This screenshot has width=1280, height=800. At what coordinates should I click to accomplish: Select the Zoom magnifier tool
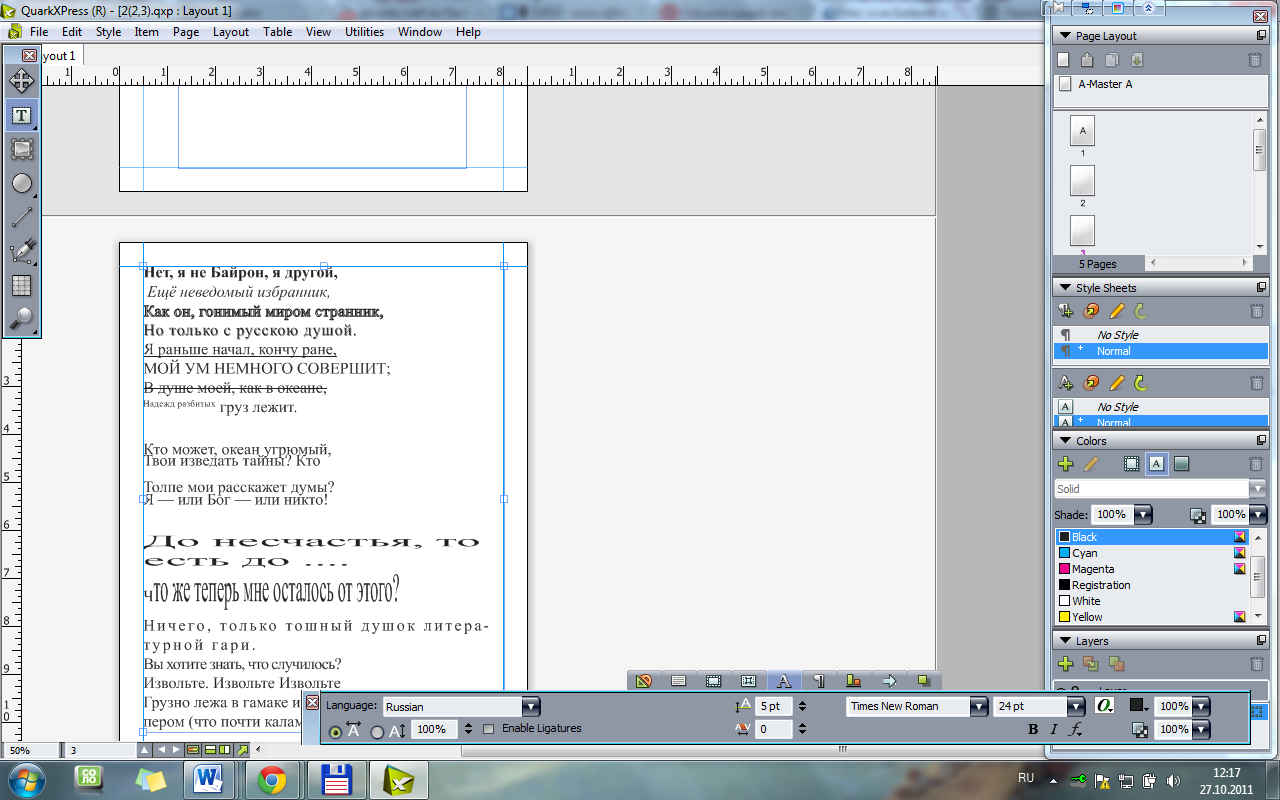(x=21, y=319)
